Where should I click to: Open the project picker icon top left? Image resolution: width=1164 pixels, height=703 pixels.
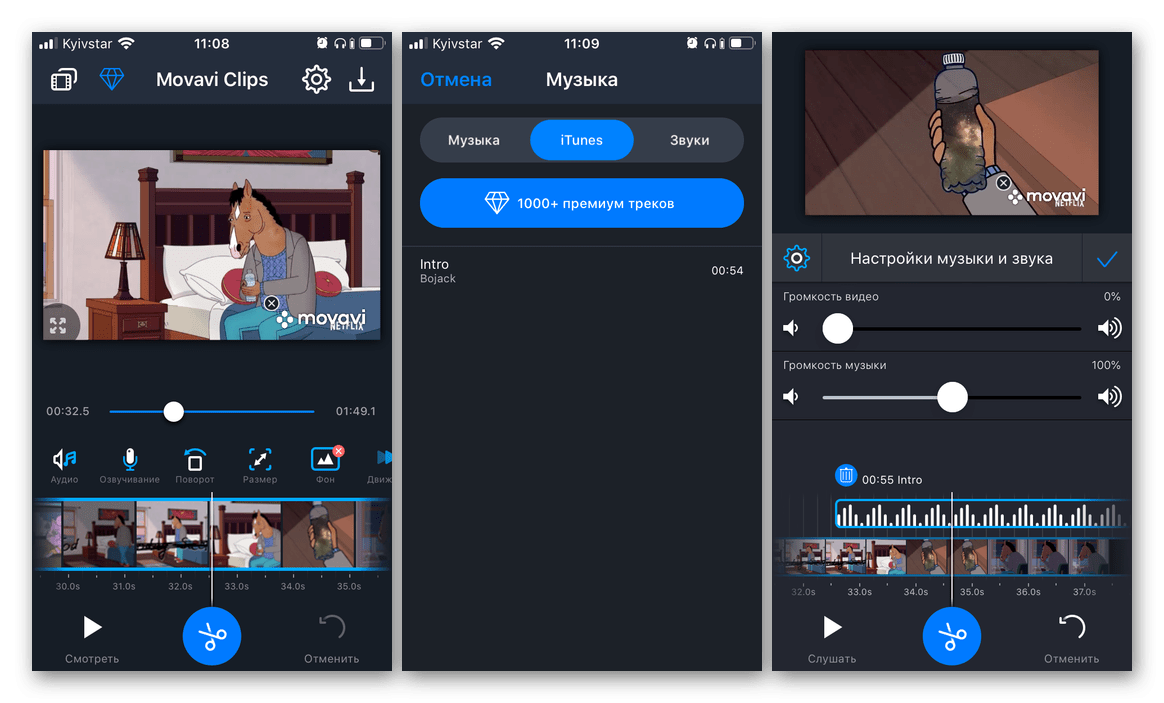[x=62, y=79]
